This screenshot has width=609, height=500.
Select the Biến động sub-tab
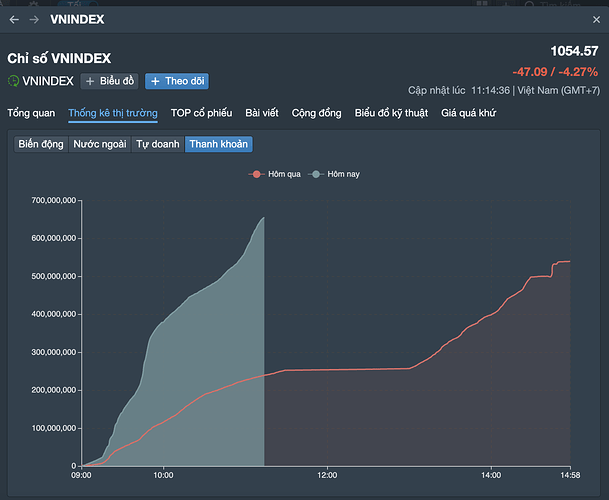40,144
